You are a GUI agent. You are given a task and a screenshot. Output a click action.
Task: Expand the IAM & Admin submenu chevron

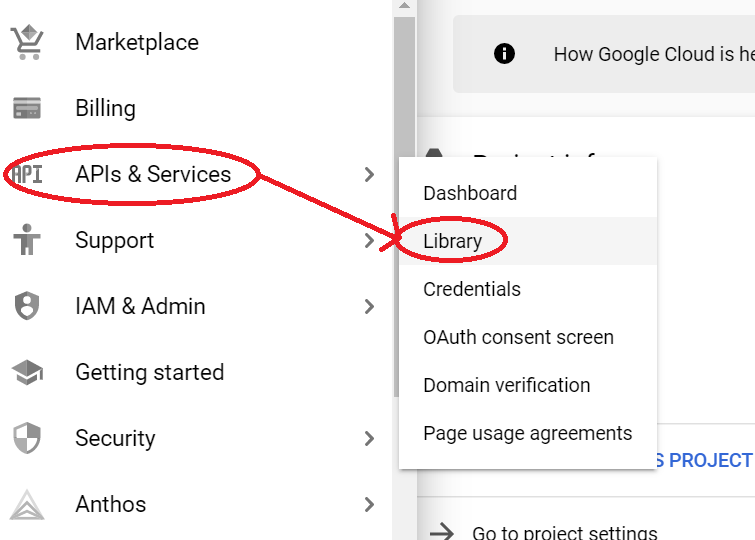[x=369, y=306]
